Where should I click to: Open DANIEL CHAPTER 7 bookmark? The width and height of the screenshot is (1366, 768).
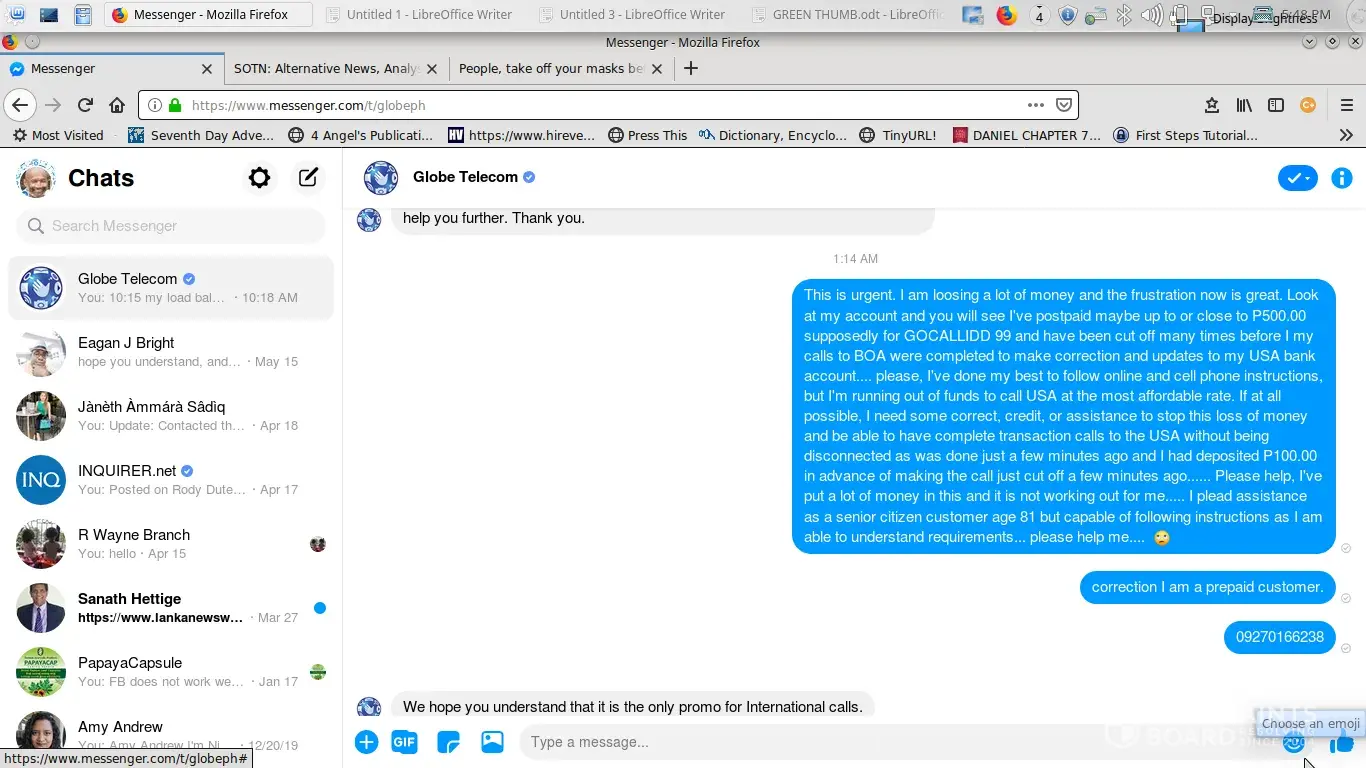pos(1027,135)
